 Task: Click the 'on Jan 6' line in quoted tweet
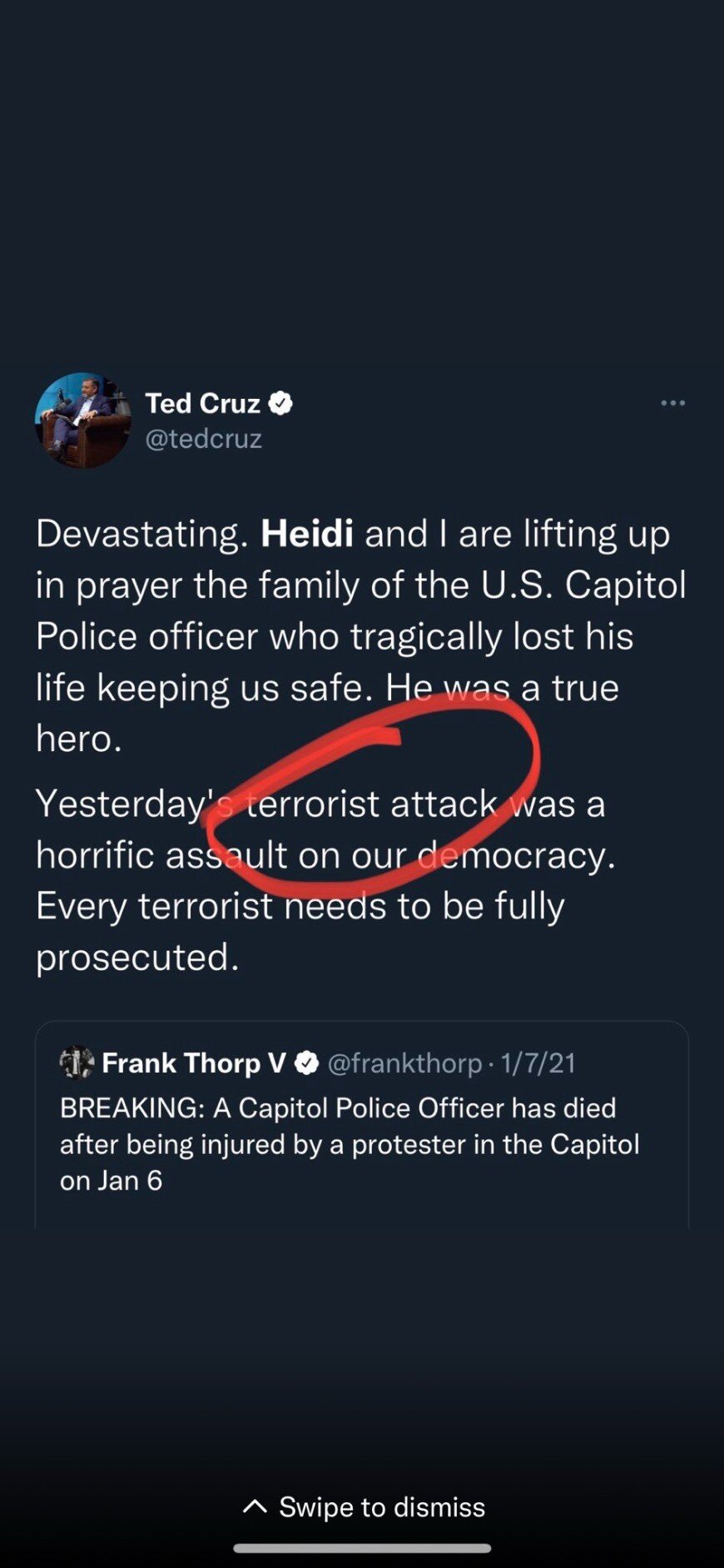click(x=111, y=1180)
